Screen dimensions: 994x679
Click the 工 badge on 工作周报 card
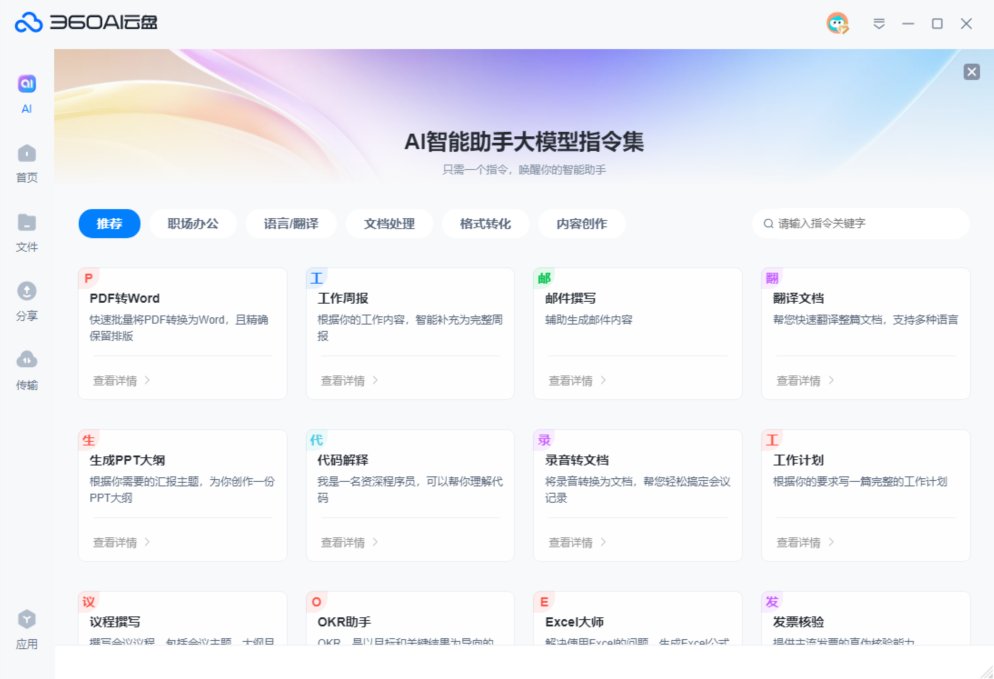(x=316, y=278)
